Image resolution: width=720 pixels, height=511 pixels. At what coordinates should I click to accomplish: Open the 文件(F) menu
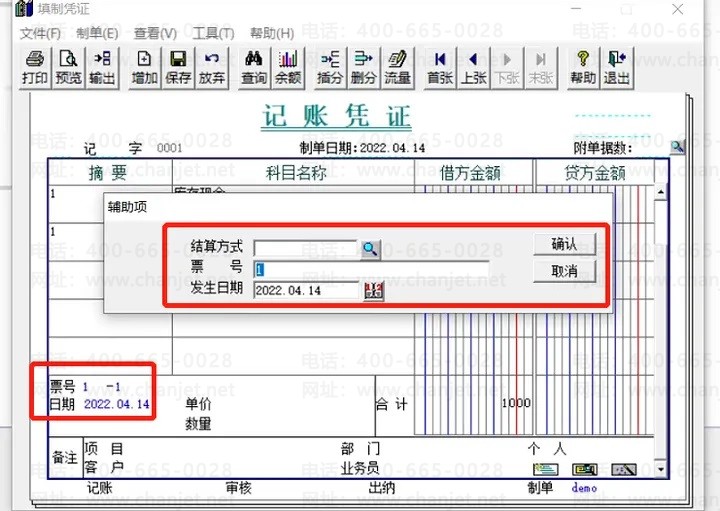tap(40, 34)
